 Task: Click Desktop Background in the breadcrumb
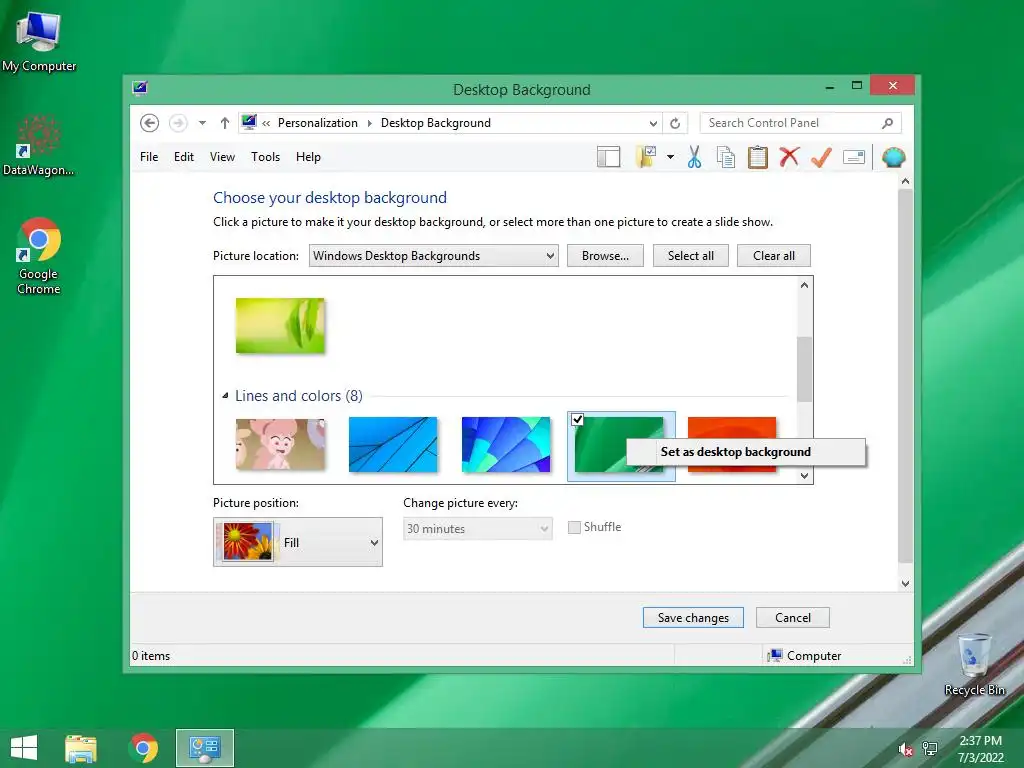coord(436,123)
